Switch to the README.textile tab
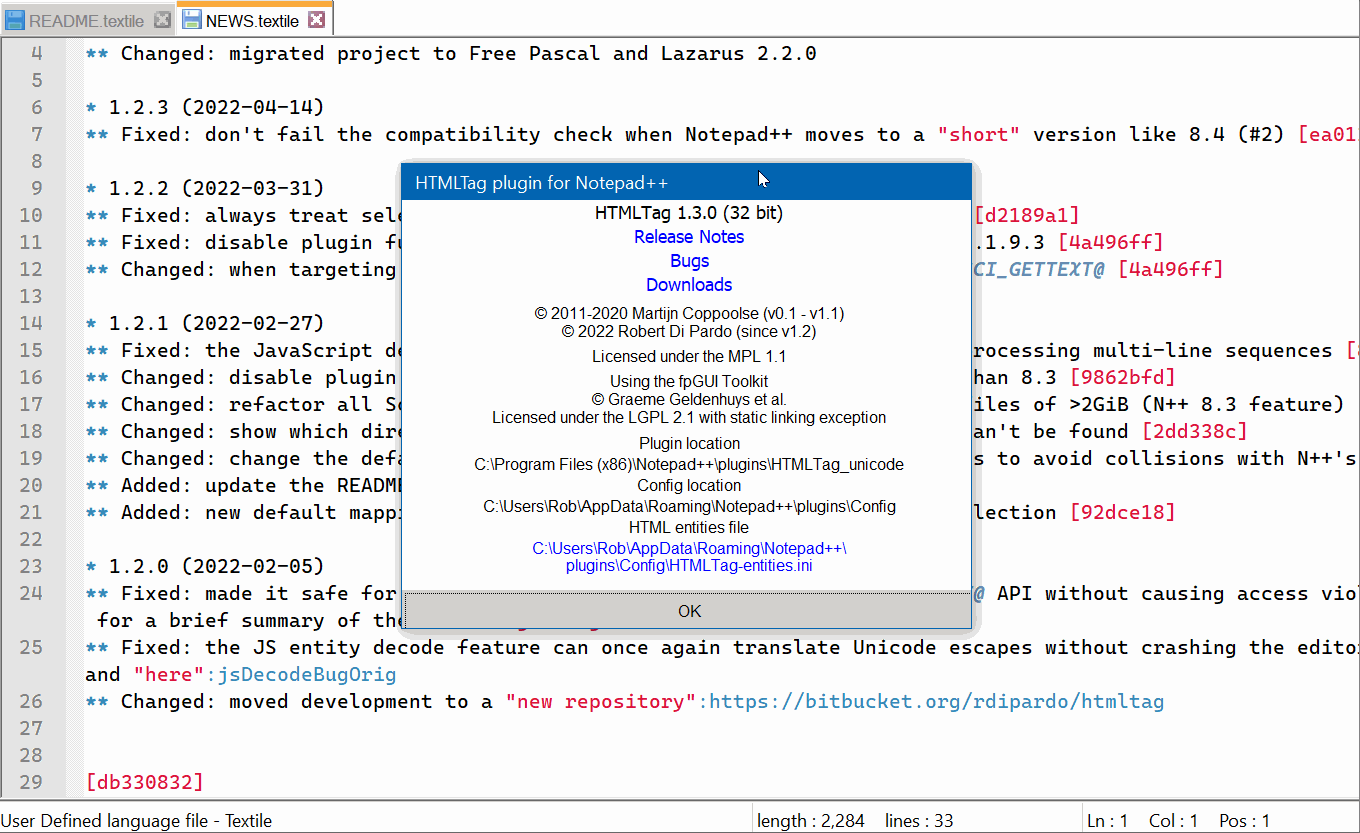Screen dimensions: 1360x833 tap(87, 20)
